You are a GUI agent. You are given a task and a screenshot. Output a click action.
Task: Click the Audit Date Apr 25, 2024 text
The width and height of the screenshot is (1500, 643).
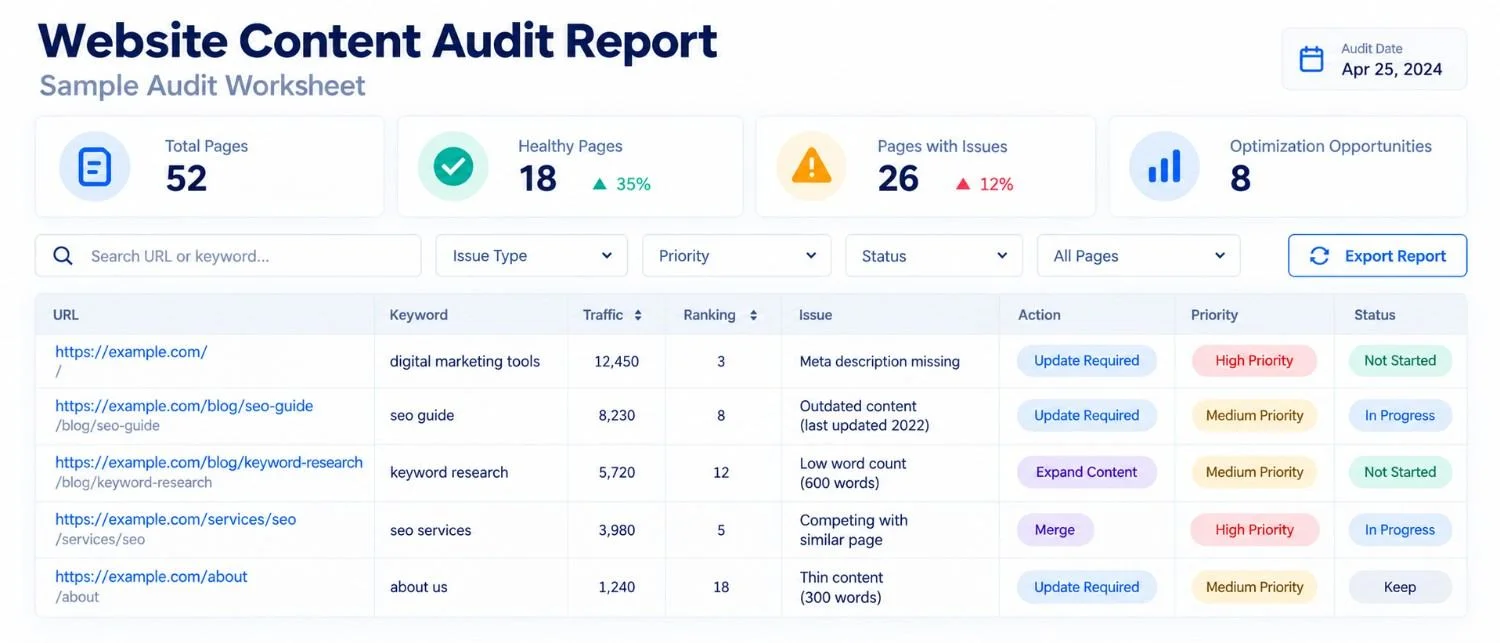pyautogui.click(x=1392, y=60)
